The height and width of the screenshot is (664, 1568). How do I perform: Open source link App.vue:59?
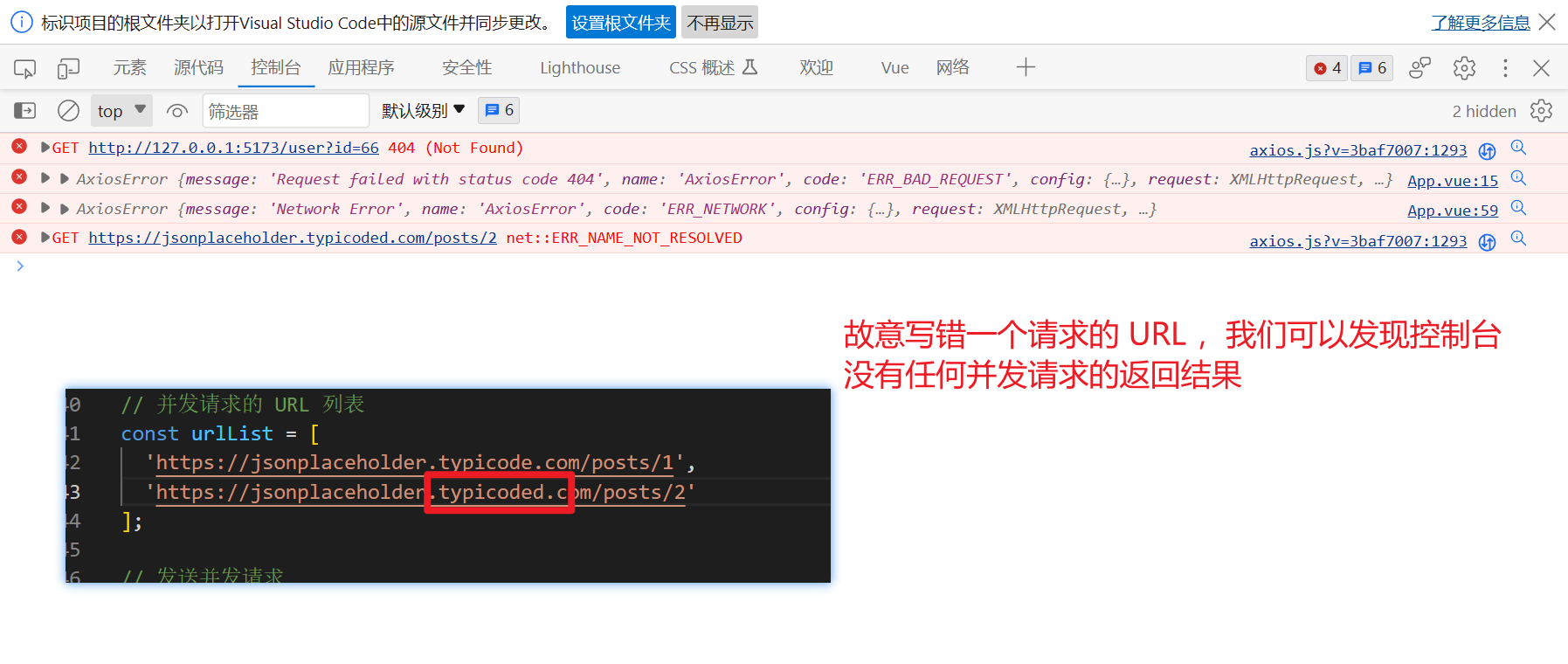tap(1453, 211)
